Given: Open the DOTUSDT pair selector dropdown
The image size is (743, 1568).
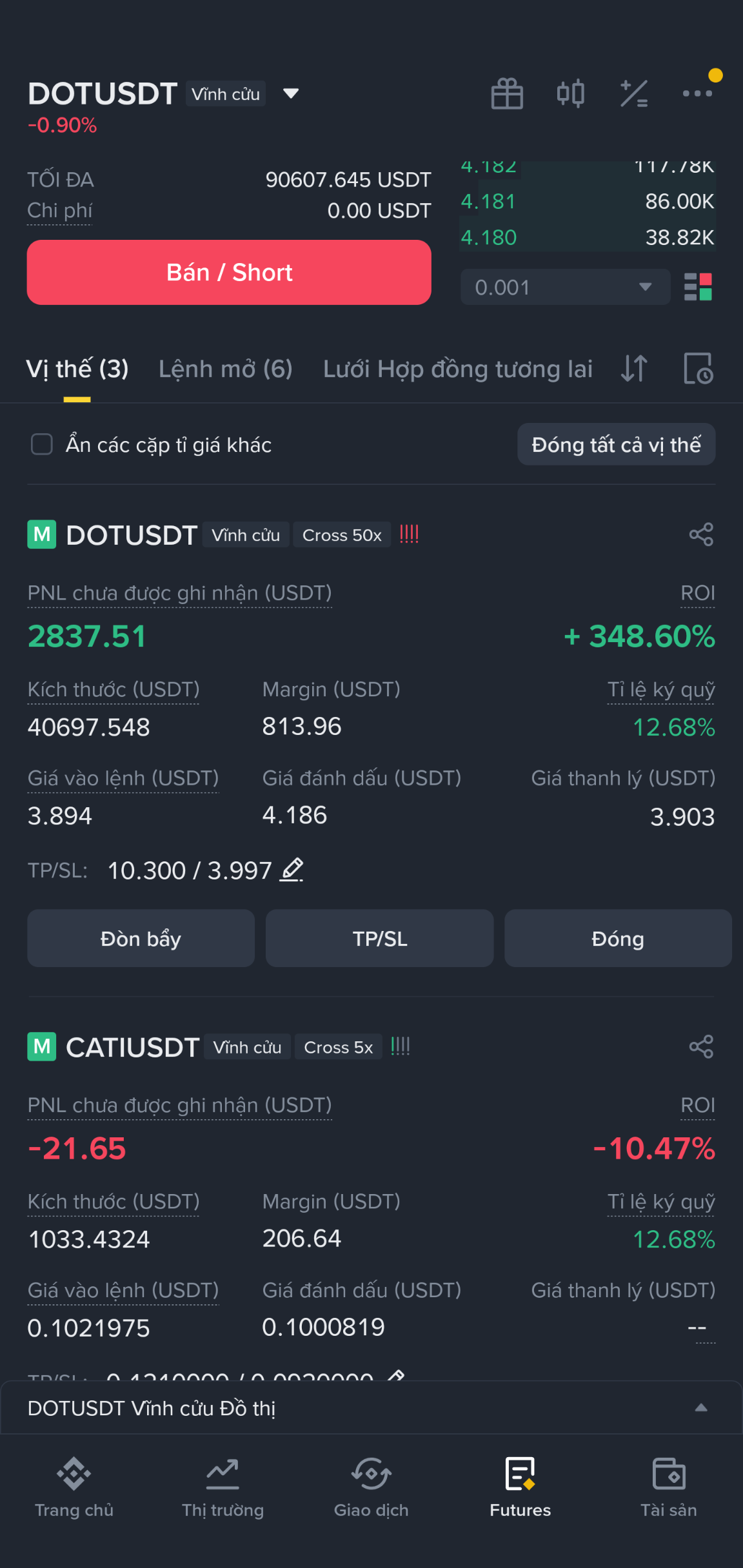Looking at the screenshot, I should (291, 94).
